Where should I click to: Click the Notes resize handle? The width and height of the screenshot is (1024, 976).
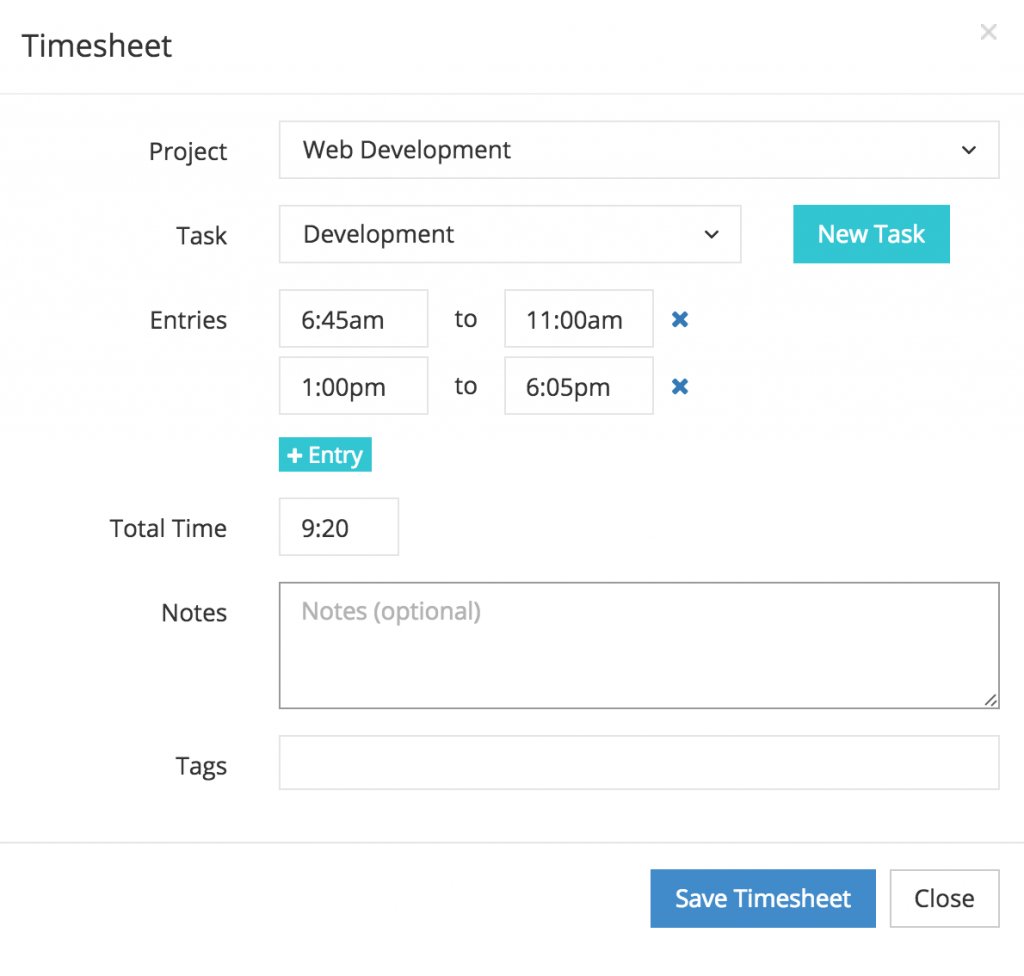coord(993,701)
